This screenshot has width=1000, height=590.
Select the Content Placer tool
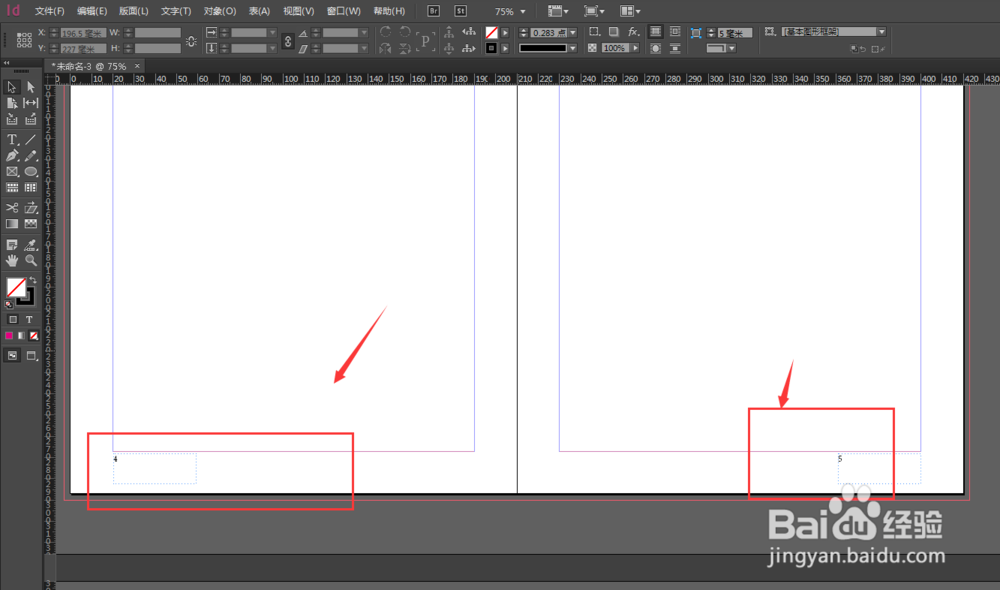31,119
